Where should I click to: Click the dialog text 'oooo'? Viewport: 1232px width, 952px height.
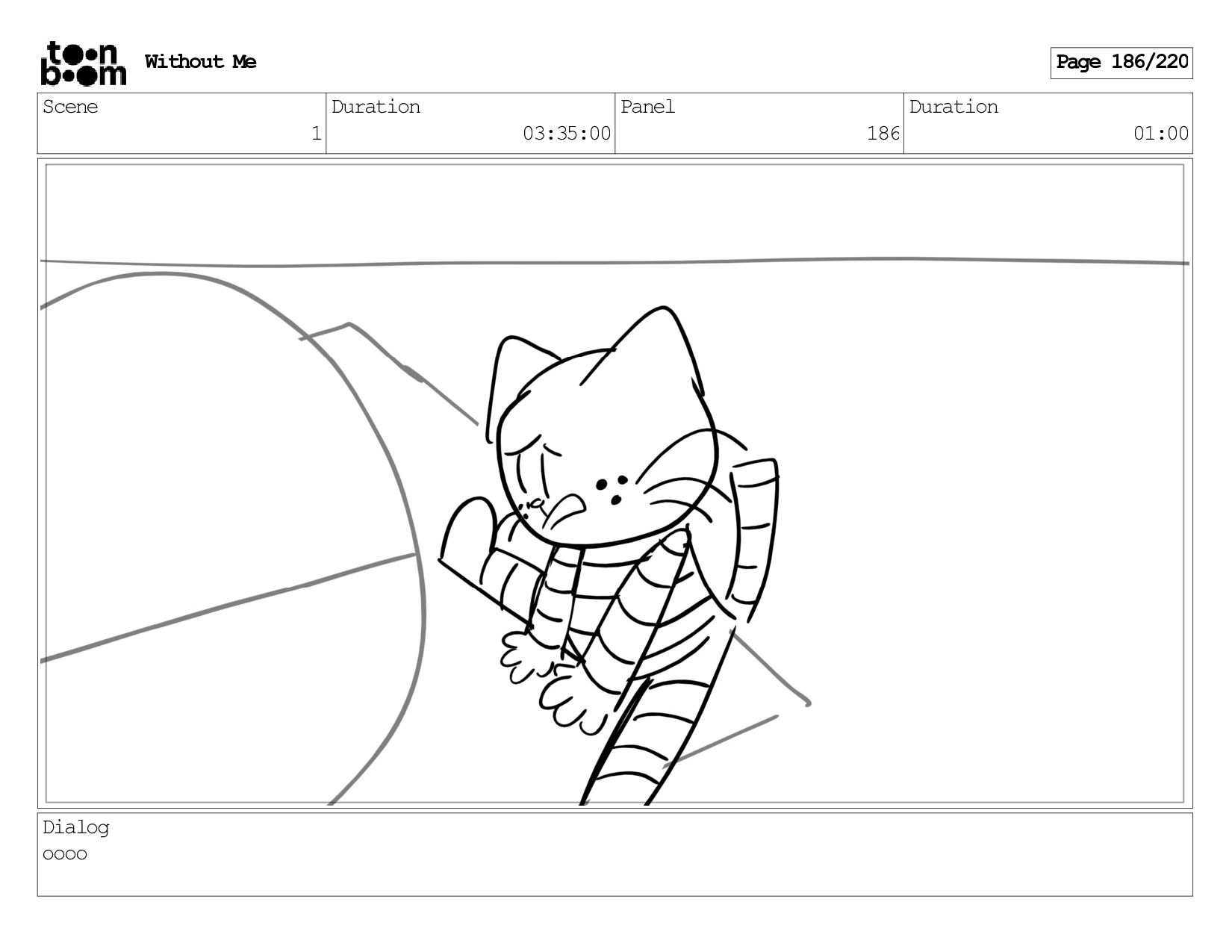pos(65,854)
